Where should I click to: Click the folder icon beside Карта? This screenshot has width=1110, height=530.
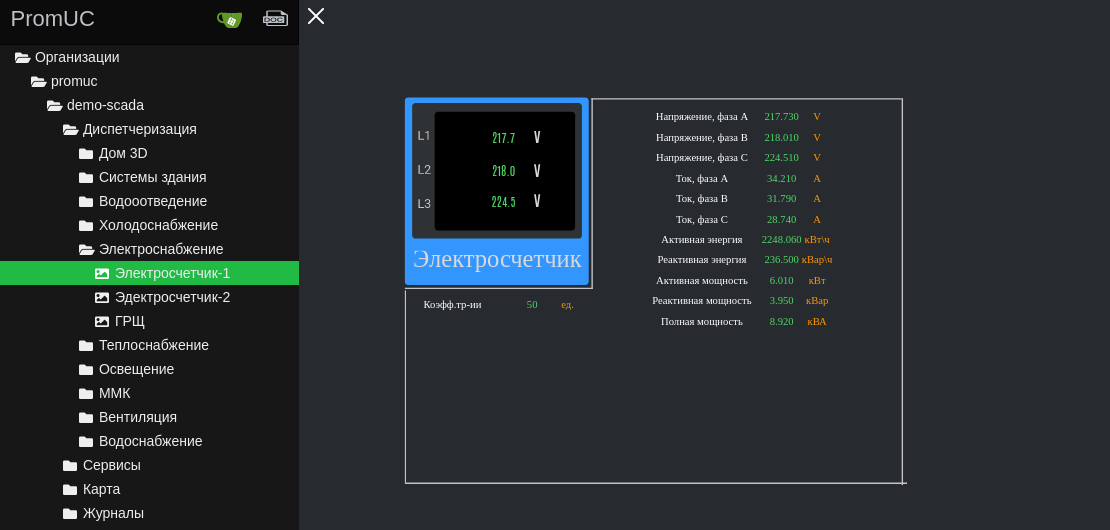(70, 489)
